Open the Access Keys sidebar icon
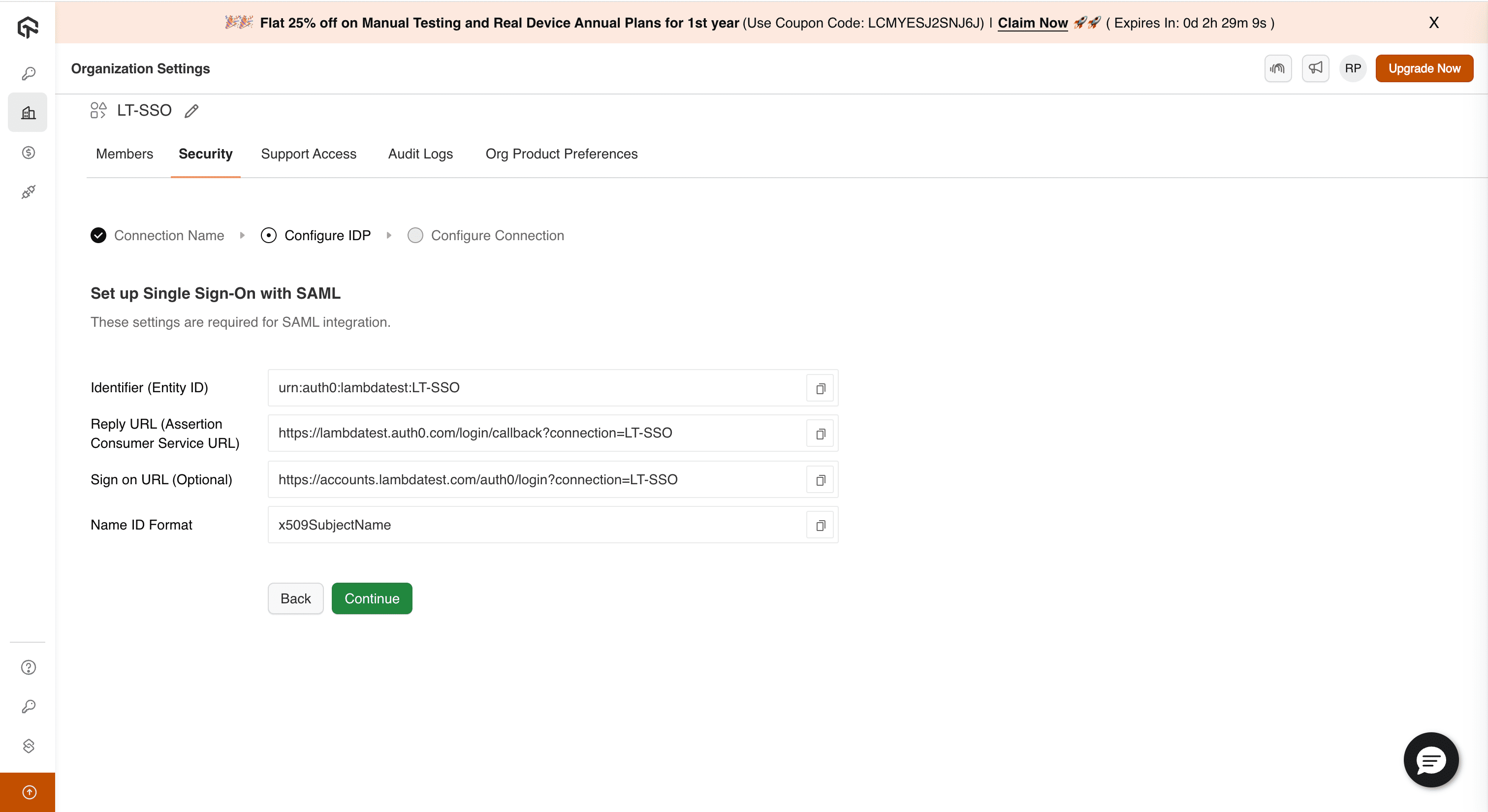Screen dimensions: 1488x812 point(28,73)
